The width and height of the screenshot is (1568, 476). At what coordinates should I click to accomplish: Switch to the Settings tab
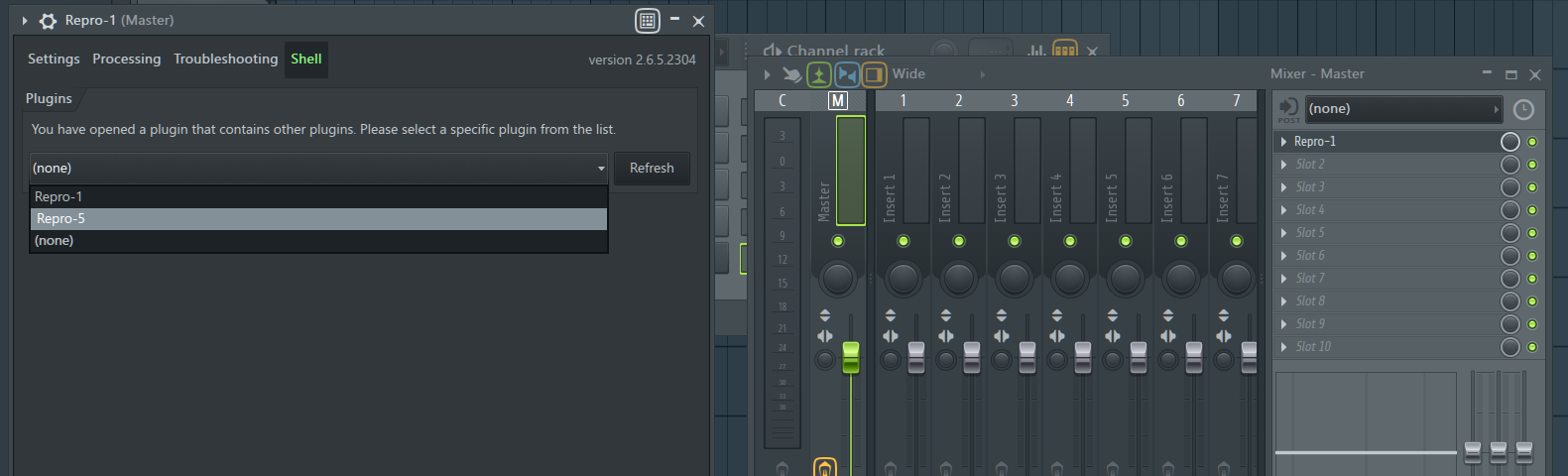54,59
